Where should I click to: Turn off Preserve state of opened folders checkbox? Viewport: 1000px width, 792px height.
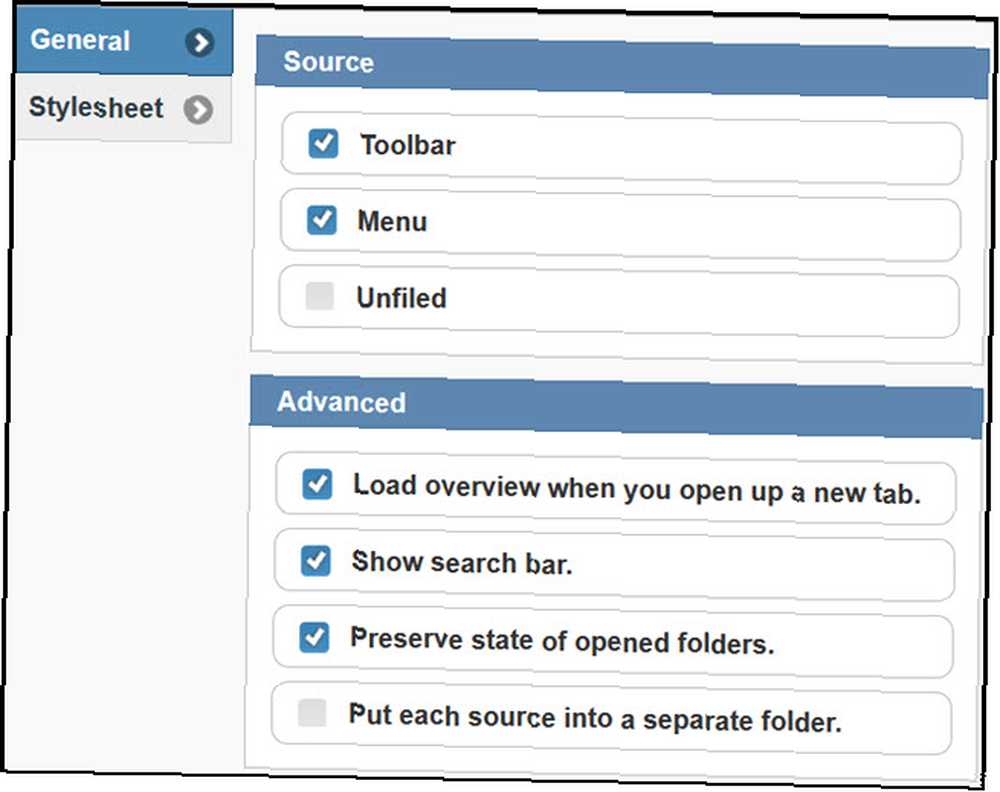pyautogui.click(x=314, y=637)
